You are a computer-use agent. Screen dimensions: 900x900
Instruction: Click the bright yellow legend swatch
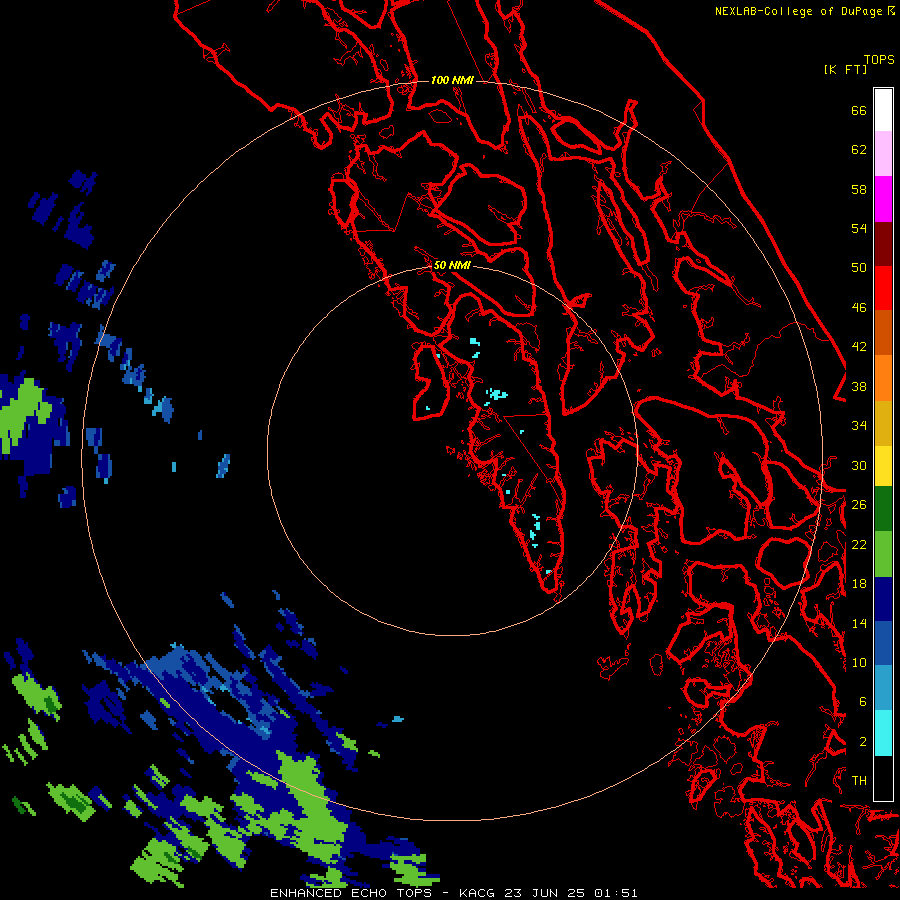883,466
